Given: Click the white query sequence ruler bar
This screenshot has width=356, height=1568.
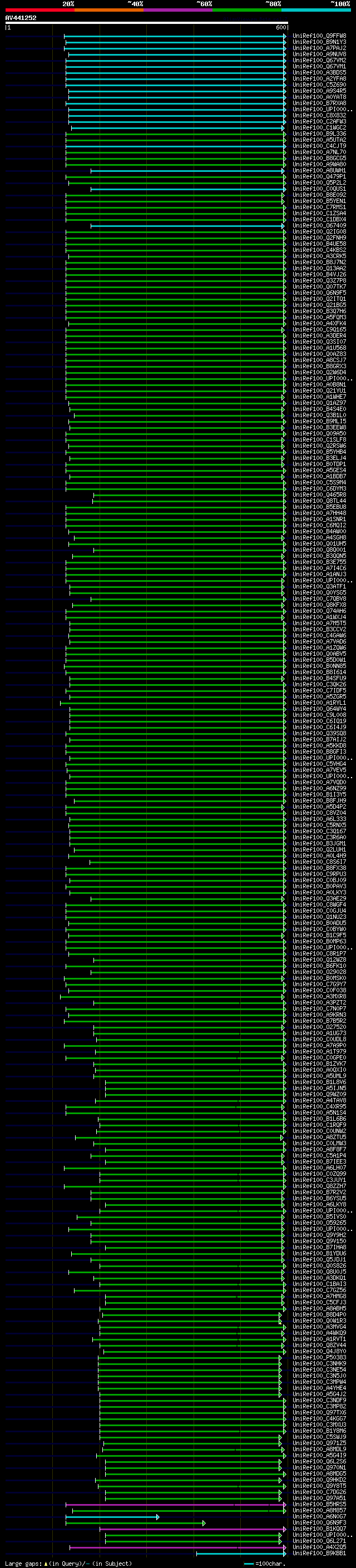Looking at the screenshot, I should (x=146, y=22).
